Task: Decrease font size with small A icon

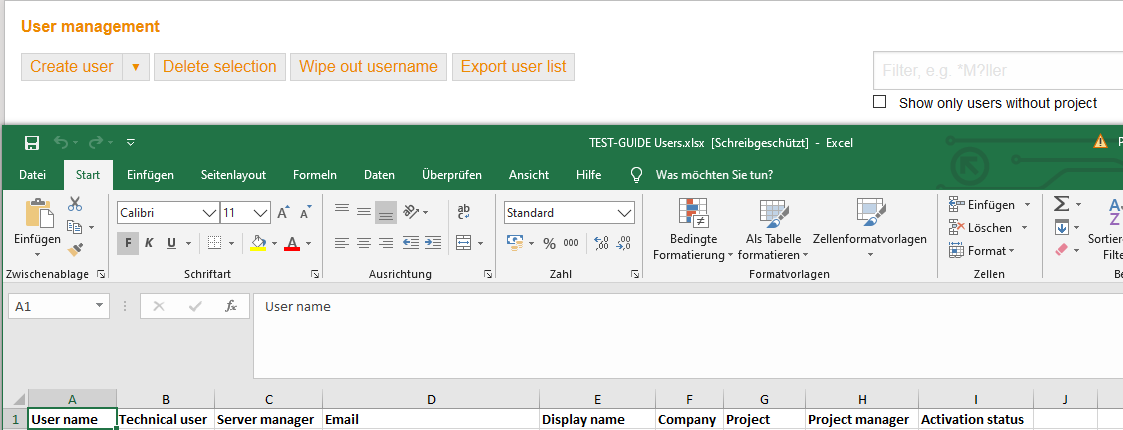Action: pos(306,213)
